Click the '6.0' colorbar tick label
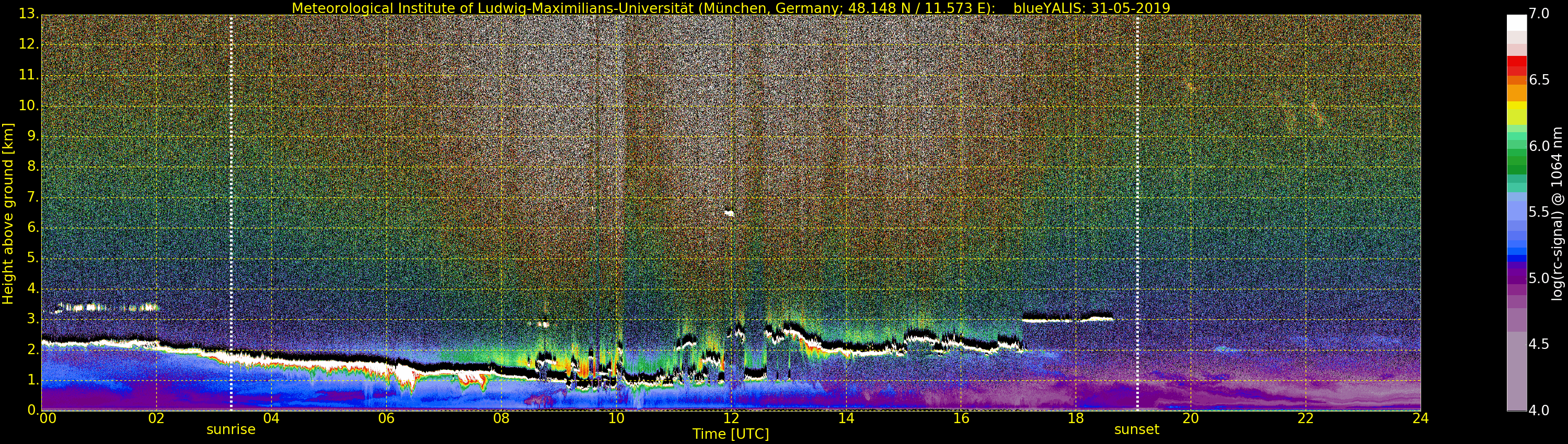Viewport: 1568px width, 444px height. point(1539,146)
